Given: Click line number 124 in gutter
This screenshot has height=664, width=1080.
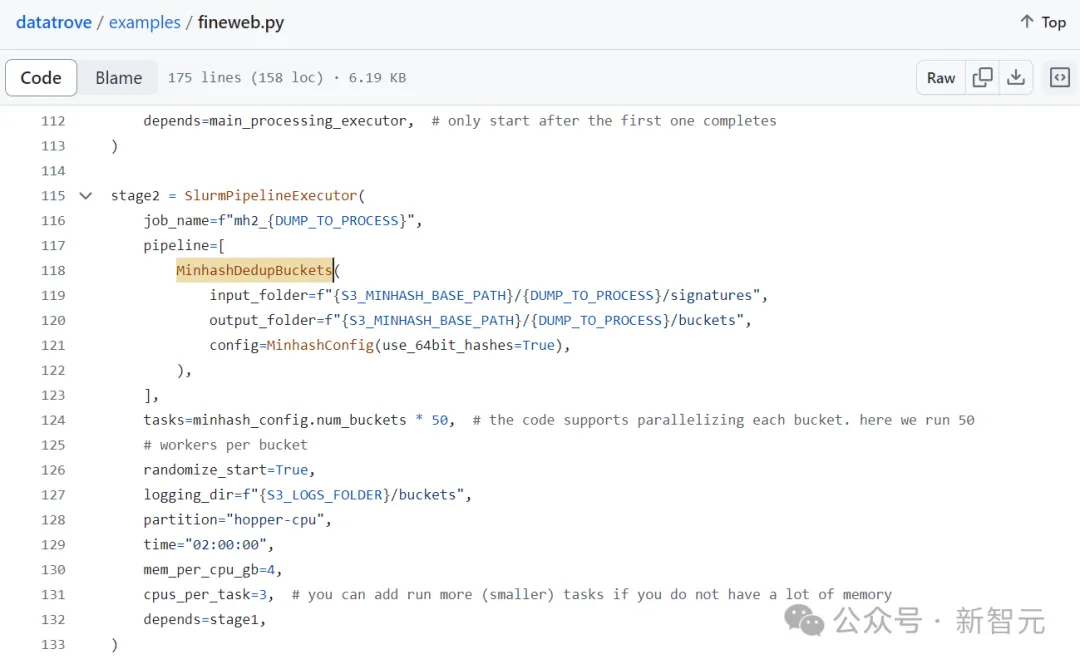Looking at the screenshot, I should (x=53, y=420).
